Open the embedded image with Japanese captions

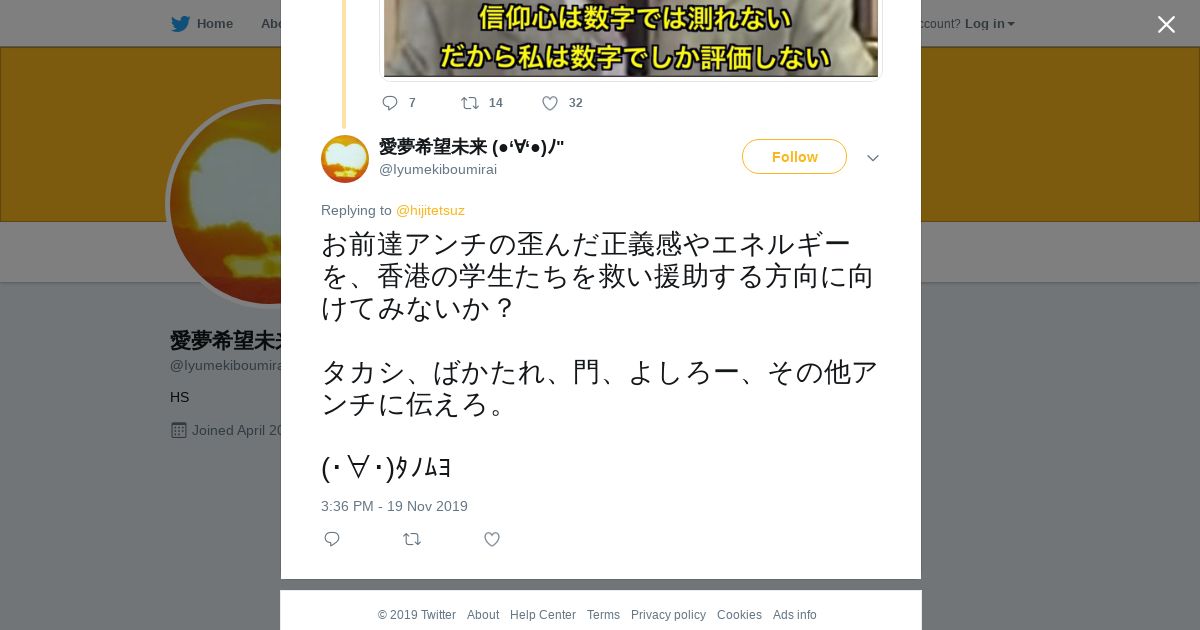pyautogui.click(x=631, y=38)
